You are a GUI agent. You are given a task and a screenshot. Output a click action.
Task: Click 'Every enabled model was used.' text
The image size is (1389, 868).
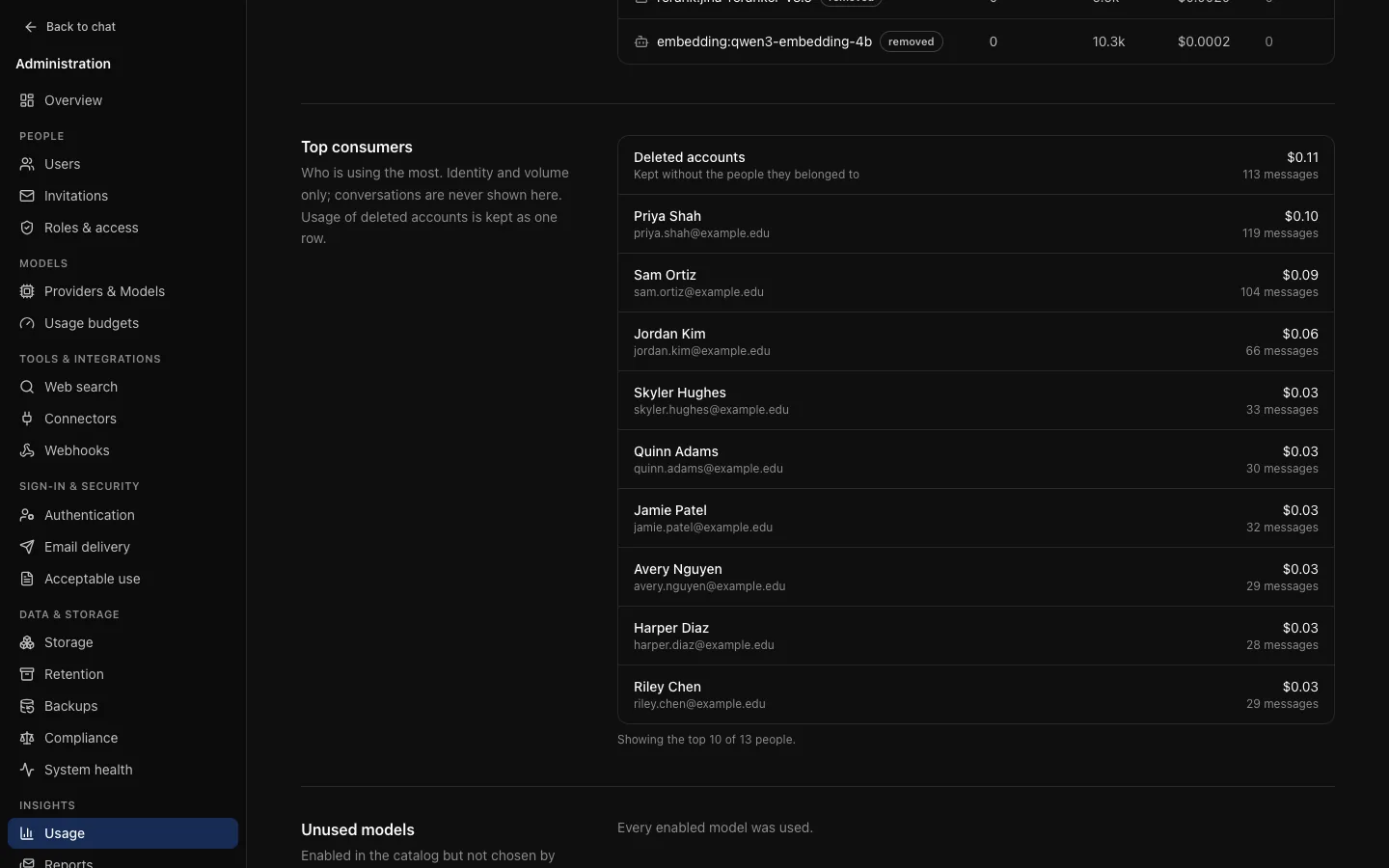pos(715,827)
